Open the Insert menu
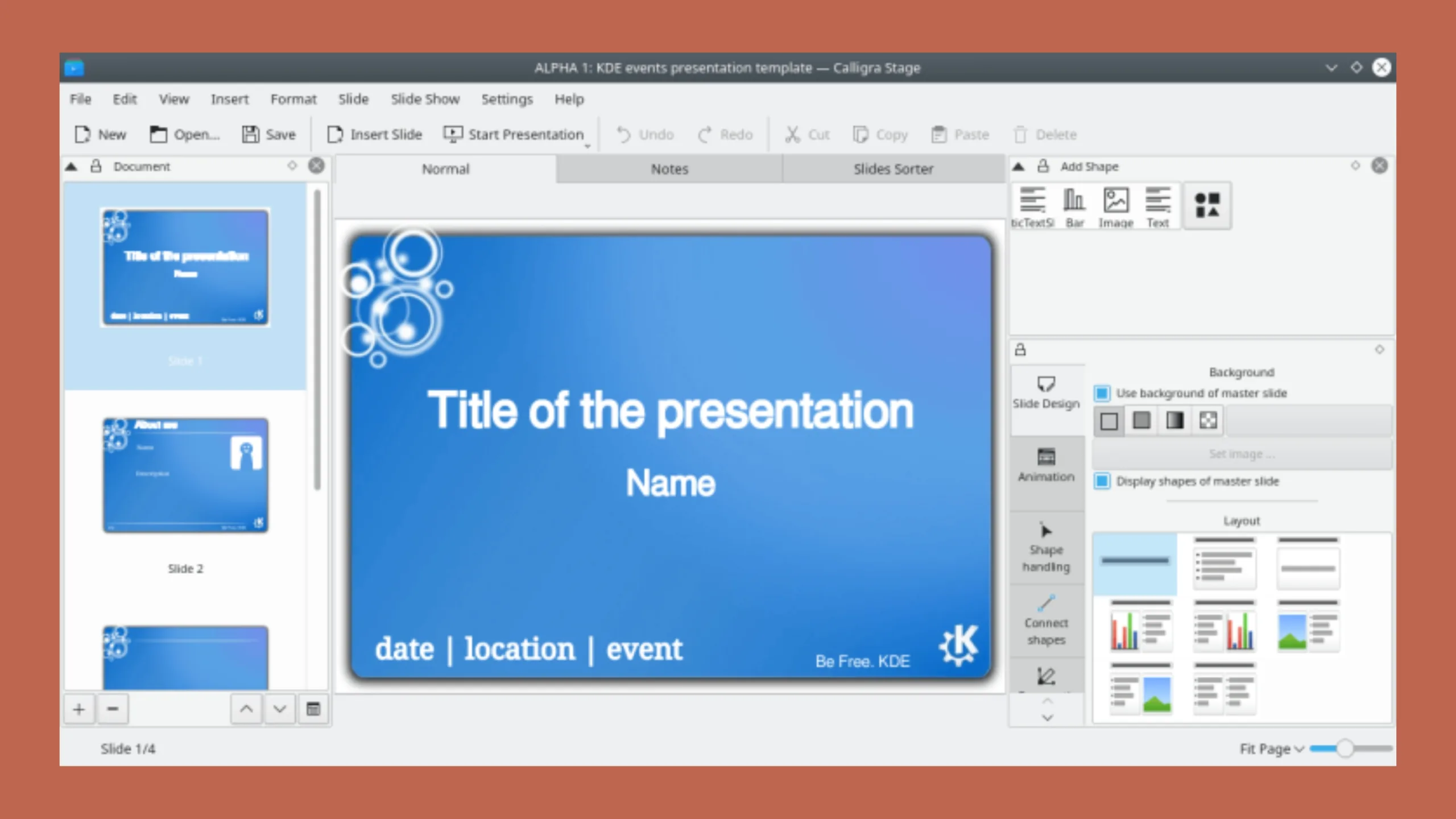 [230, 99]
